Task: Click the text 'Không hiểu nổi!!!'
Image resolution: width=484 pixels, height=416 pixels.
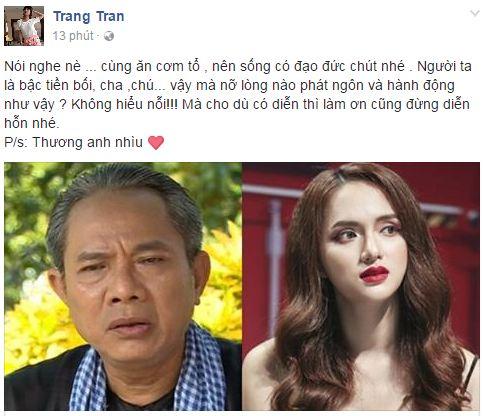Action: tap(124, 105)
